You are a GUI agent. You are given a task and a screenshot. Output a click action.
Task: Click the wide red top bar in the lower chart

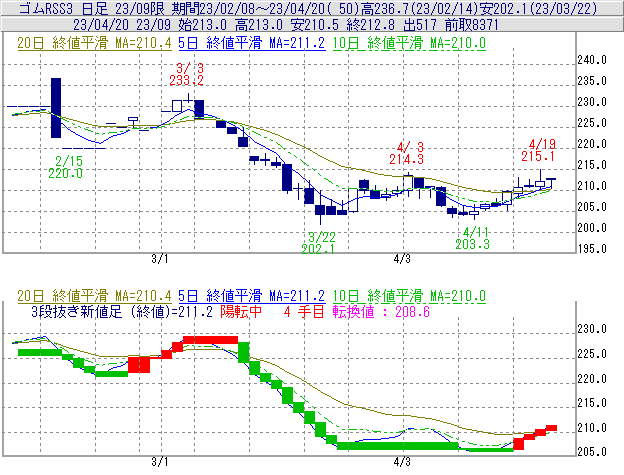(x=211, y=340)
